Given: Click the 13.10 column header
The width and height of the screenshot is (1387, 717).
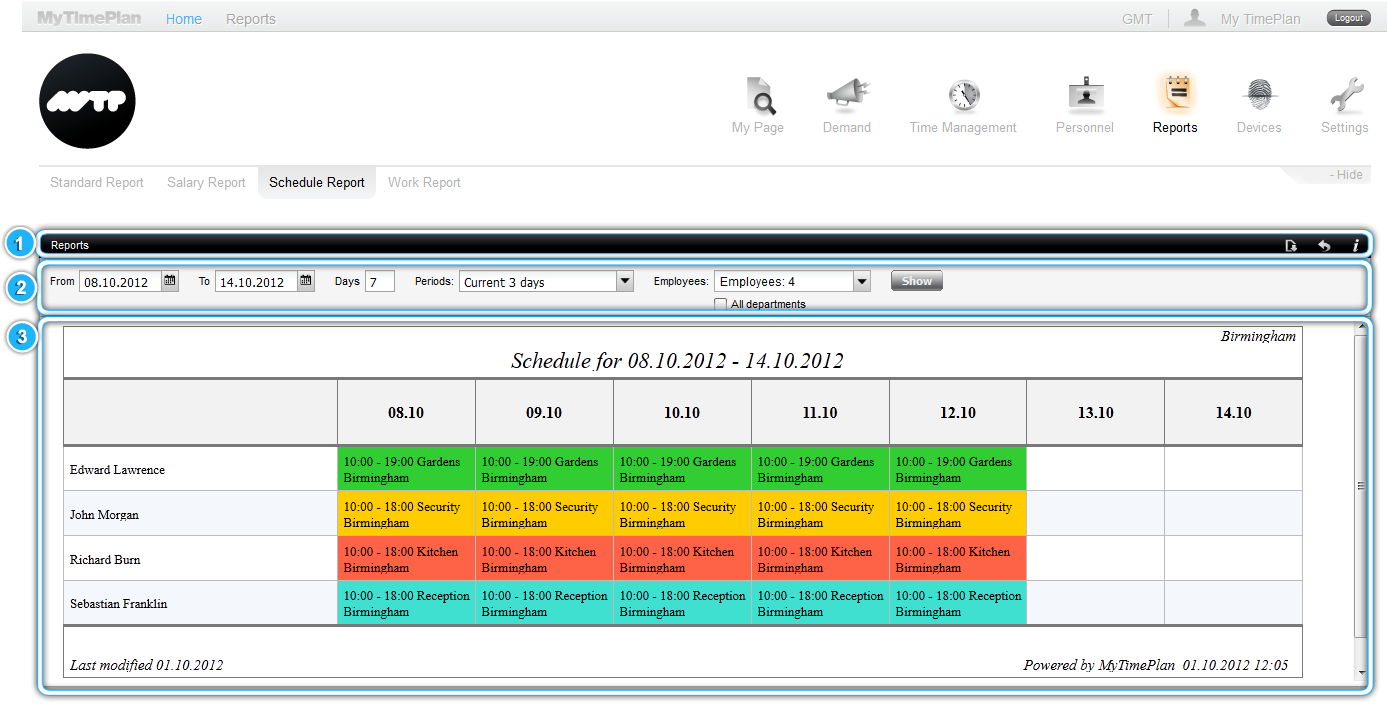Looking at the screenshot, I should (1095, 412).
